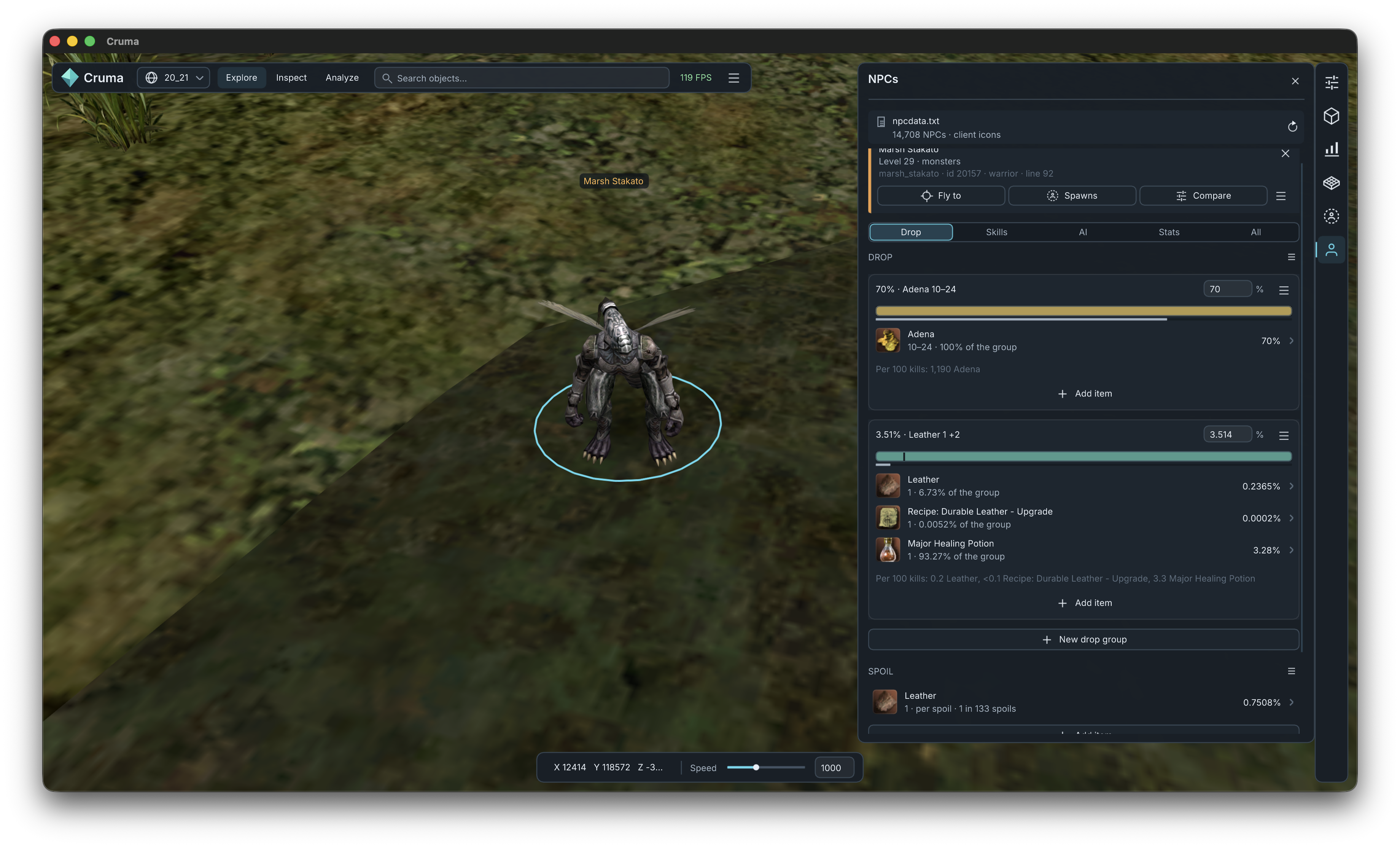Click the camera Speed slider

(765, 768)
